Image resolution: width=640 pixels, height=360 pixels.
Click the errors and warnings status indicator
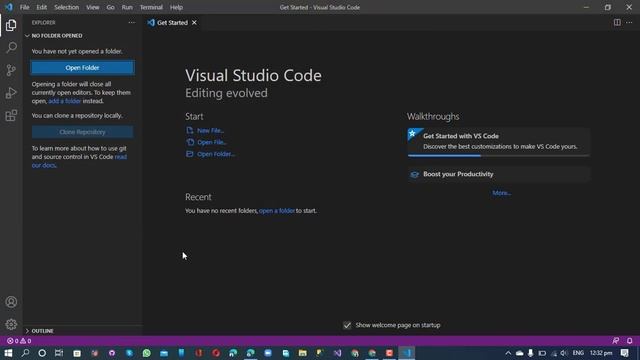click(x=19, y=341)
